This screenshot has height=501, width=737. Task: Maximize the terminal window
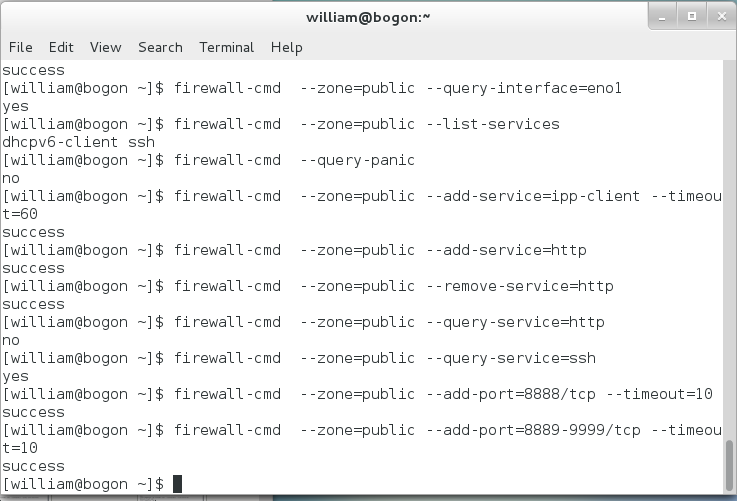pyautogui.click(x=692, y=17)
